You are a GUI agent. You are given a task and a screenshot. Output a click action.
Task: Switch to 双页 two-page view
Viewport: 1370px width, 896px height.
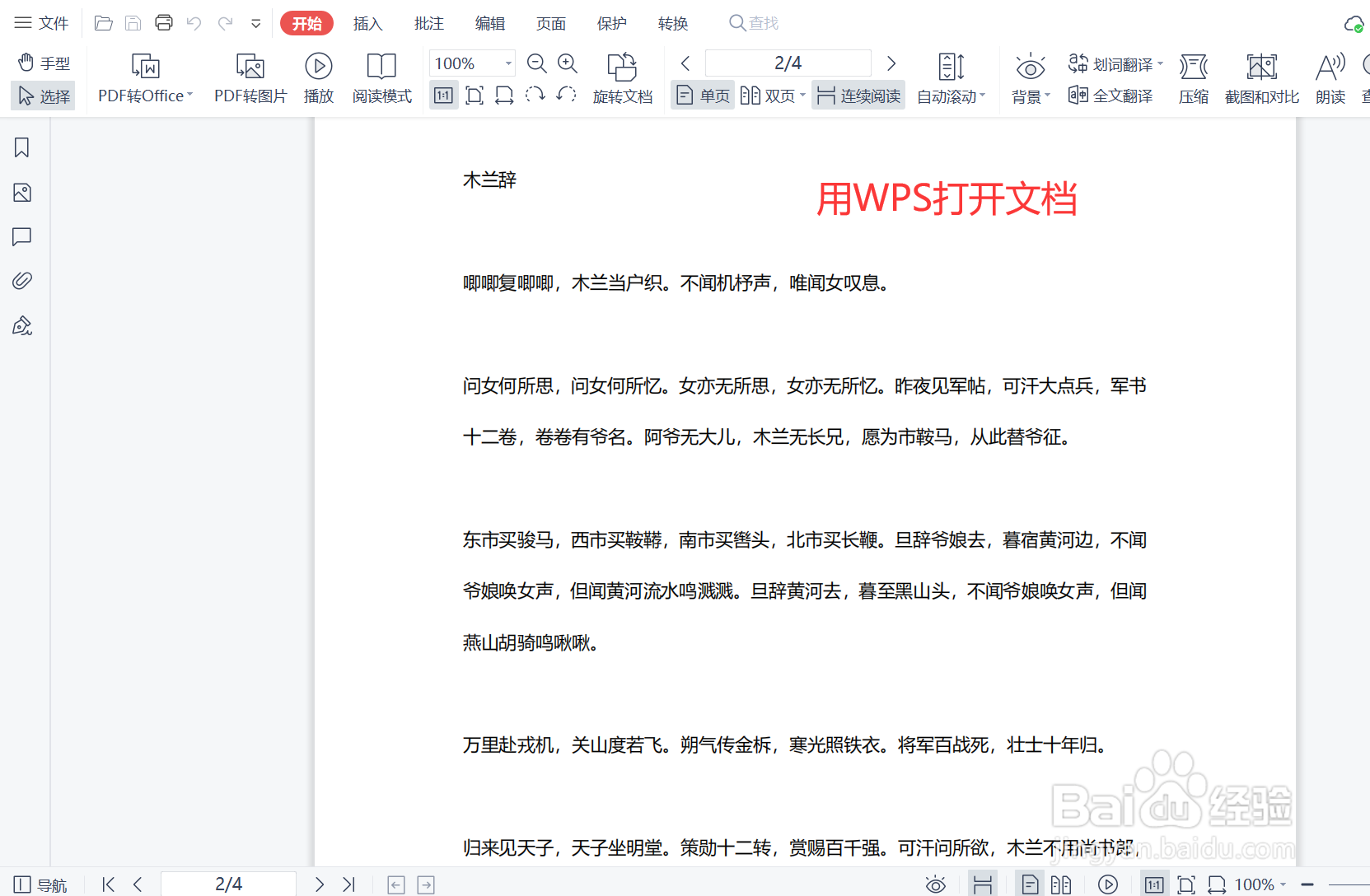pos(771,95)
